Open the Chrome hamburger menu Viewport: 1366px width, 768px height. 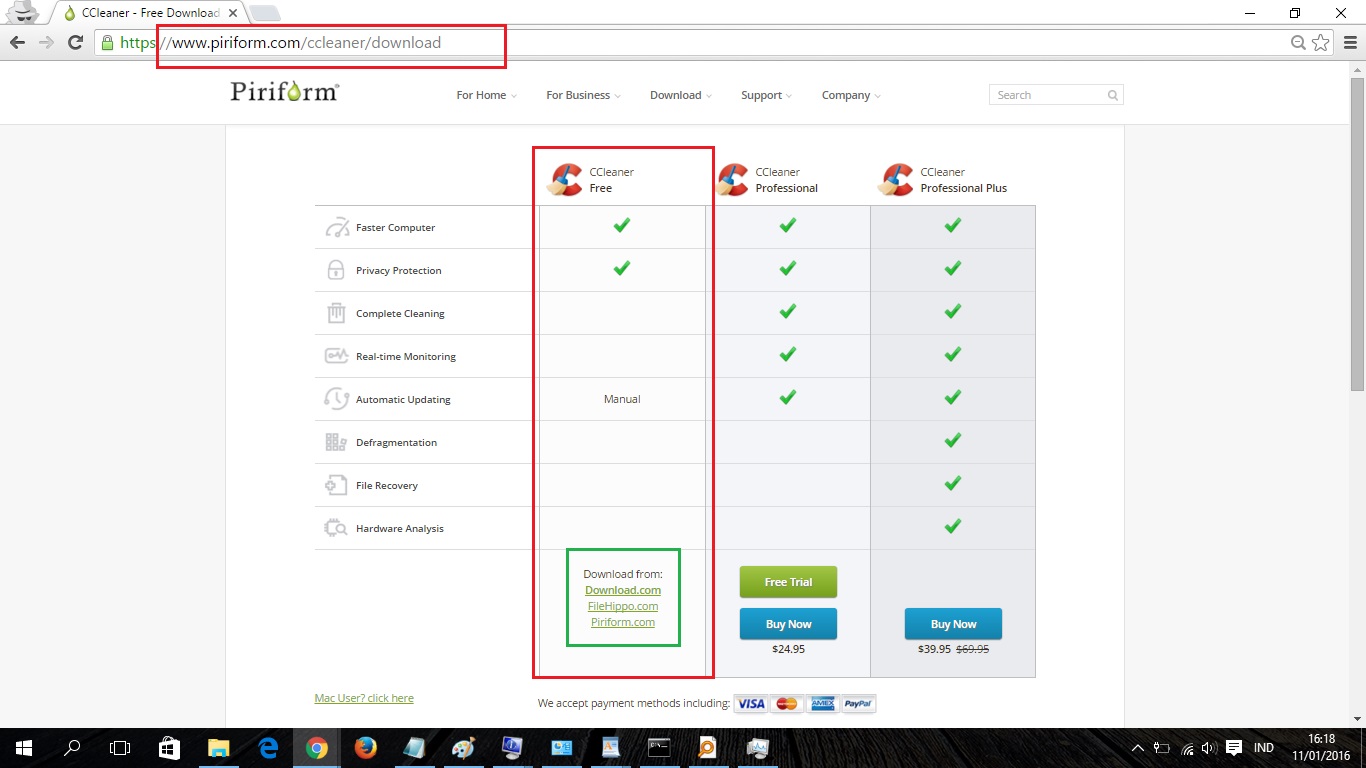pyautogui.click(x=1349, y=42)
